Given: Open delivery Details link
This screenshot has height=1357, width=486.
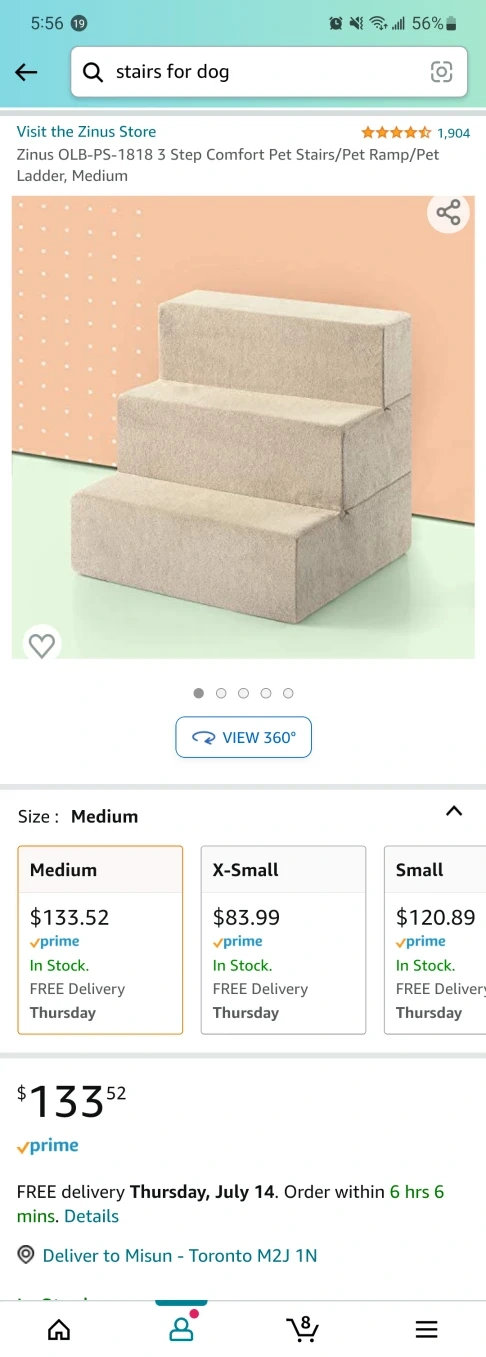Looking at the screenshot, I should tap(92, 1216).
